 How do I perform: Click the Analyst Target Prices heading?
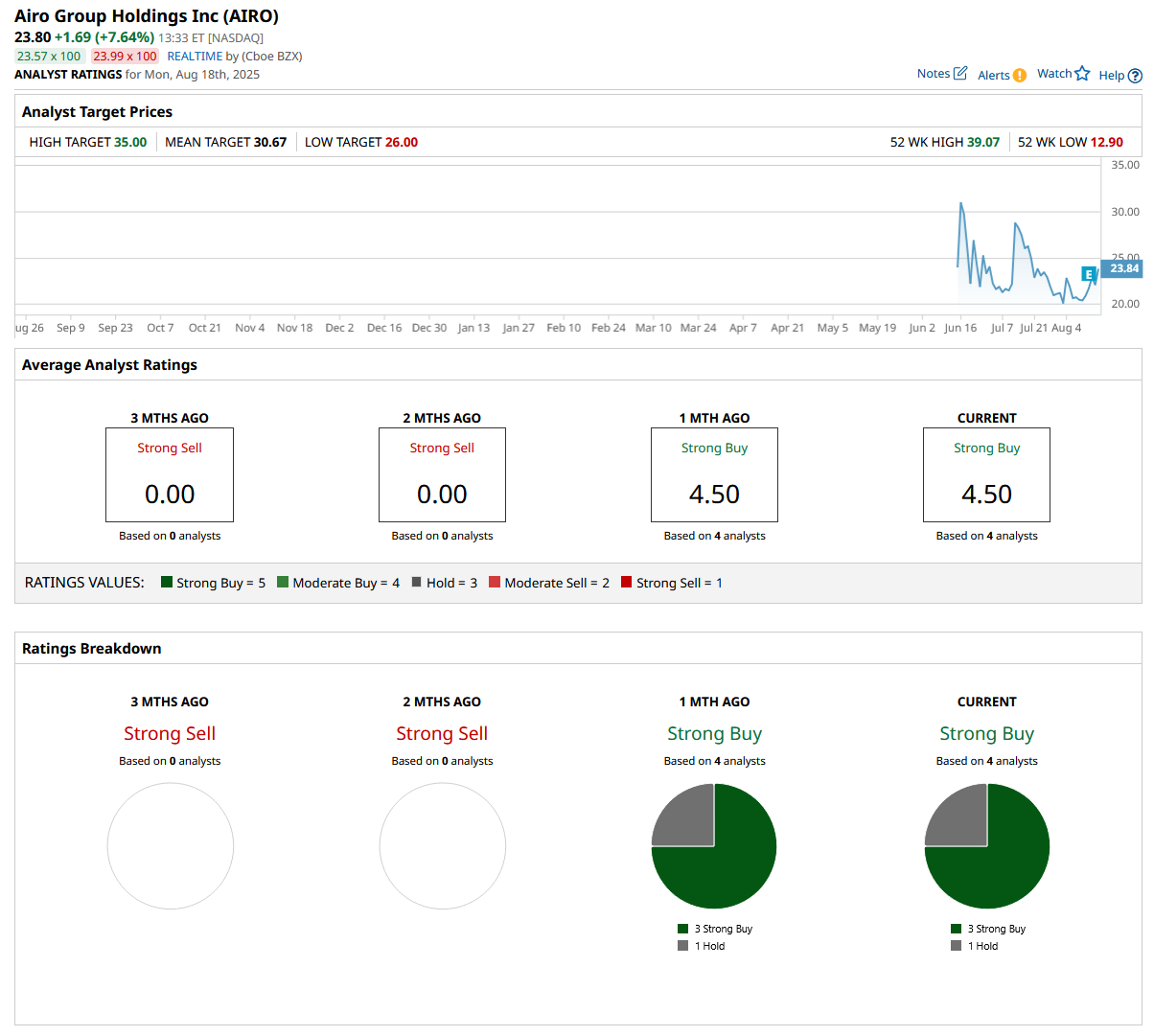pos(97,112)
